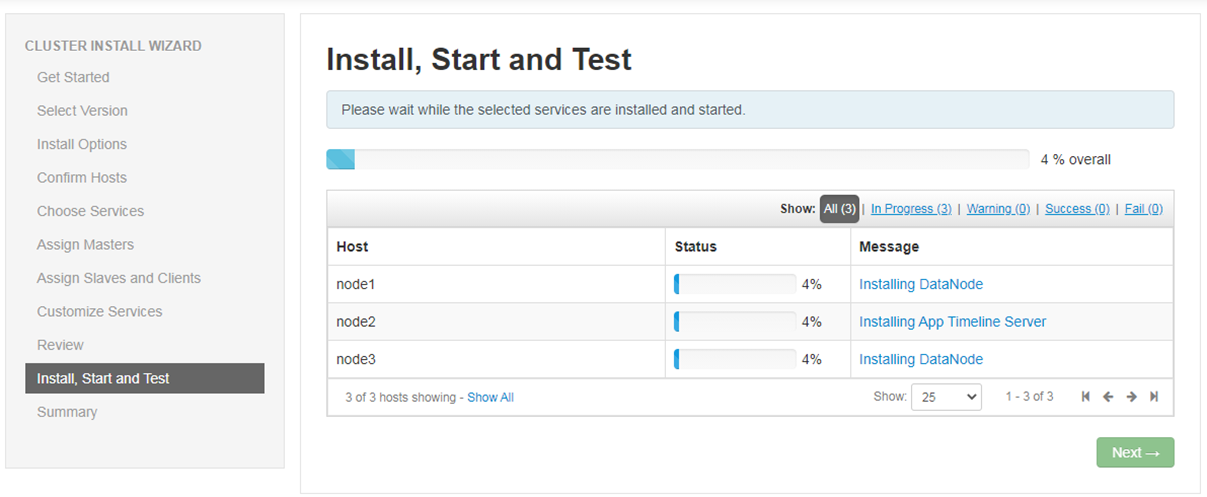The width and height of the screenshot is (1207, 497).
Task: Filter hosts by Warning (0)
Action: (x=998, y=209)
